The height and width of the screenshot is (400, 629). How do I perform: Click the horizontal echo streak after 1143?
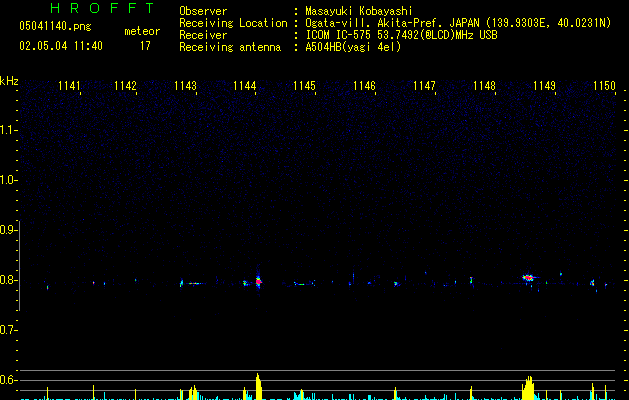click(x=194, y=283)
